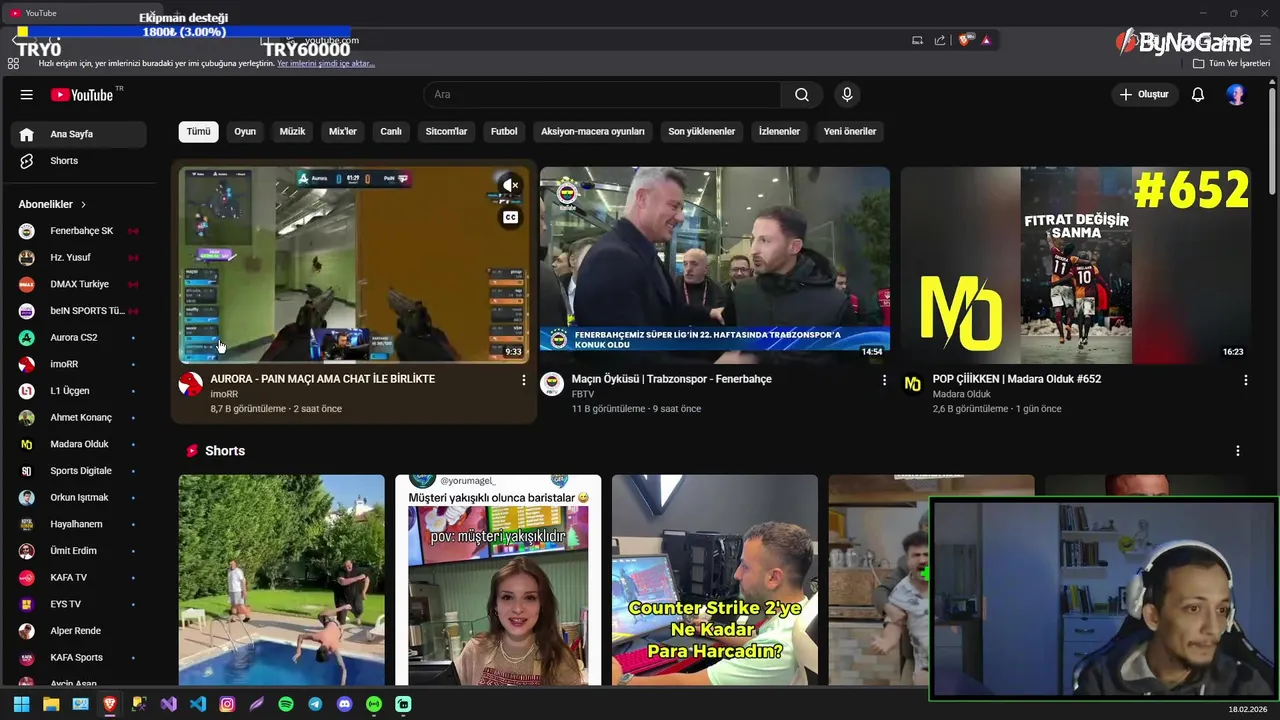Start voice search with the microphone icon

coord(847,95)
